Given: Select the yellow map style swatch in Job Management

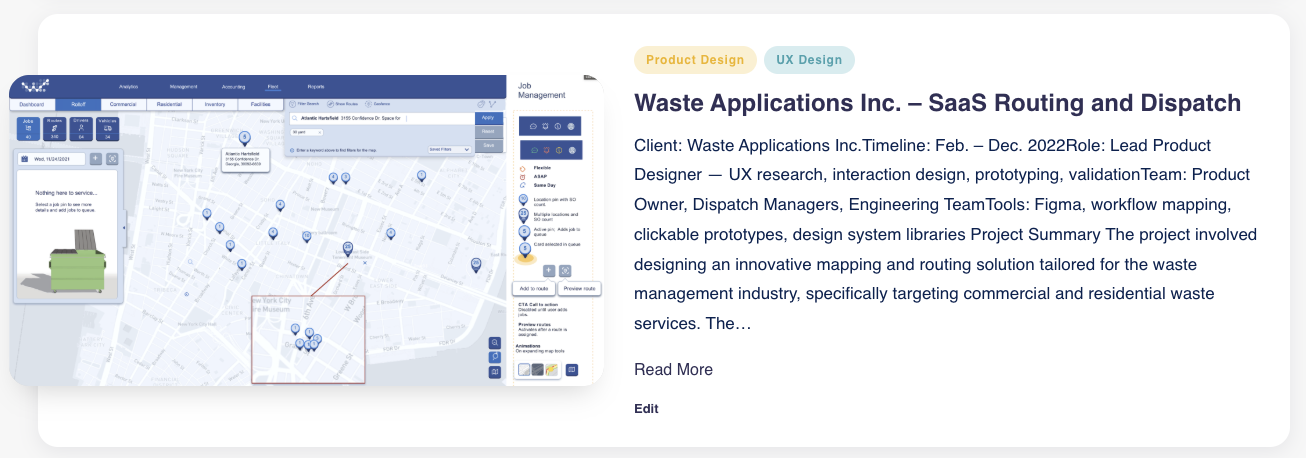Looking at the screenshot, I should [x=551, y=370].
